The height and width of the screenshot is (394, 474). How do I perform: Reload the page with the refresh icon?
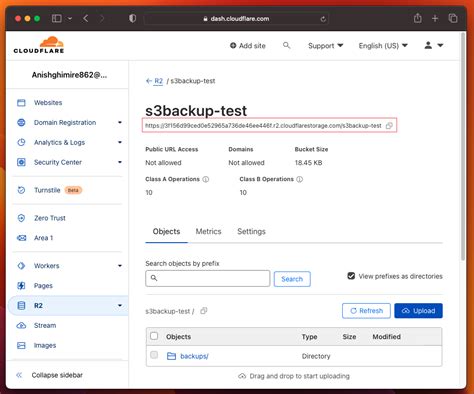point(323,19)
